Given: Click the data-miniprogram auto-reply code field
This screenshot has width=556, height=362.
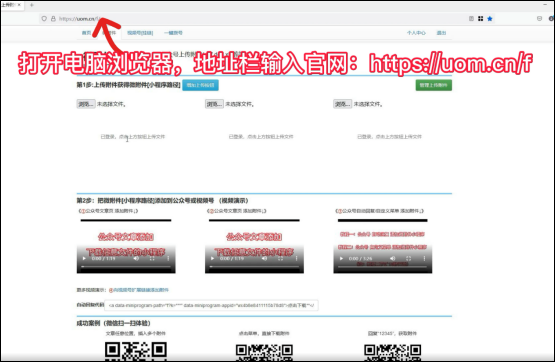Looking at the screenshot, I should click(x=211, y=305).
